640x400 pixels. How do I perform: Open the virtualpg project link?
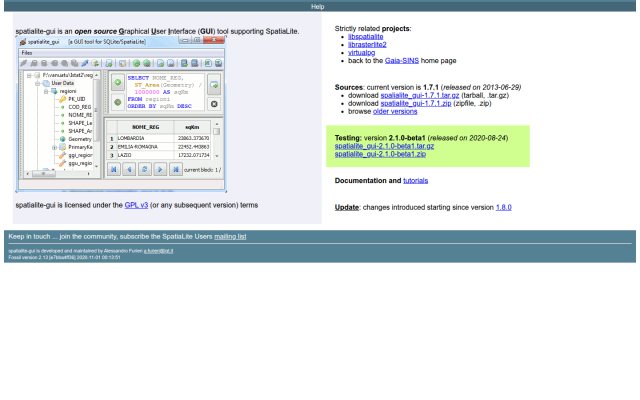pos(361,53)
